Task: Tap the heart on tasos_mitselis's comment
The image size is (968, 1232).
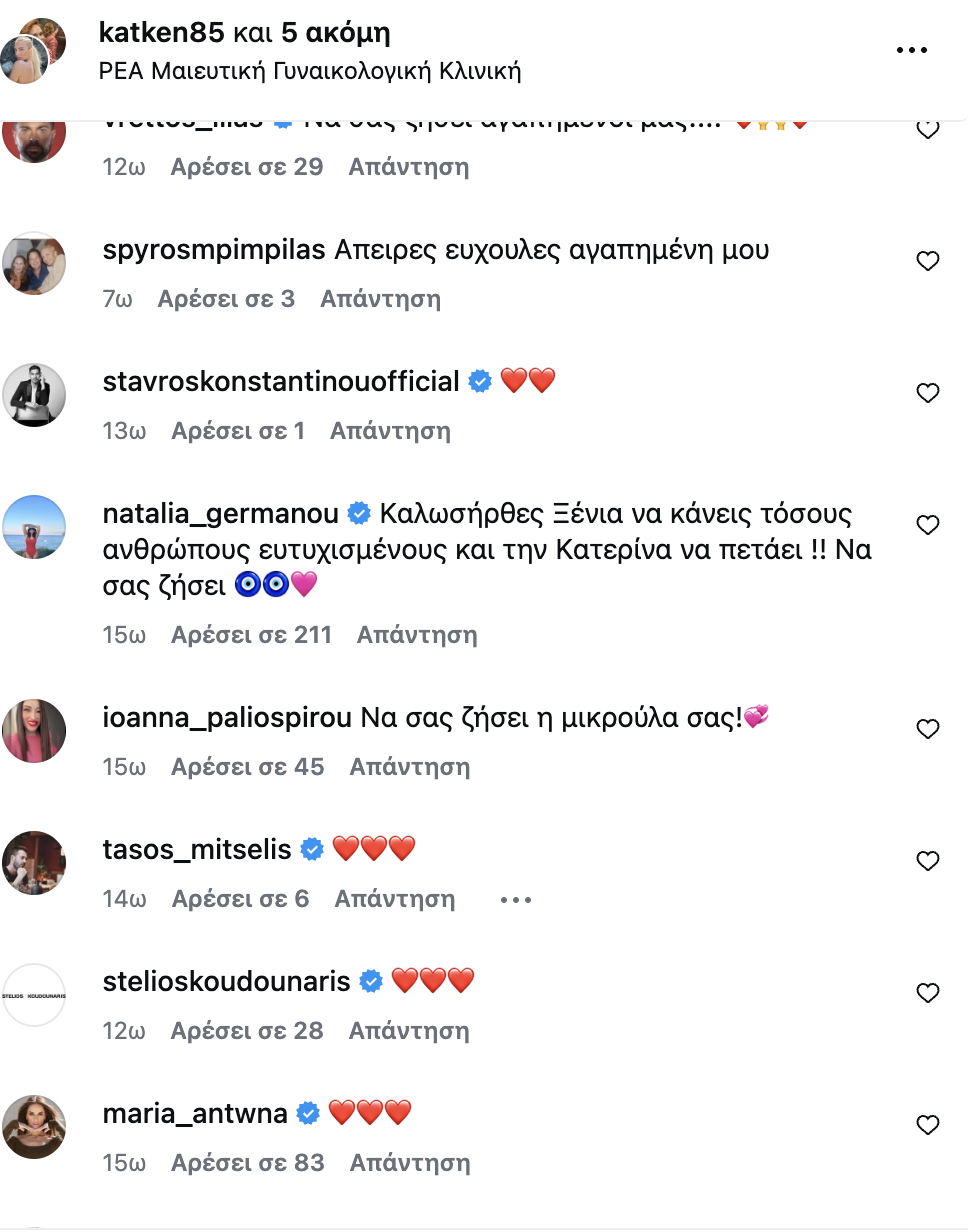Action: (928, 862)
